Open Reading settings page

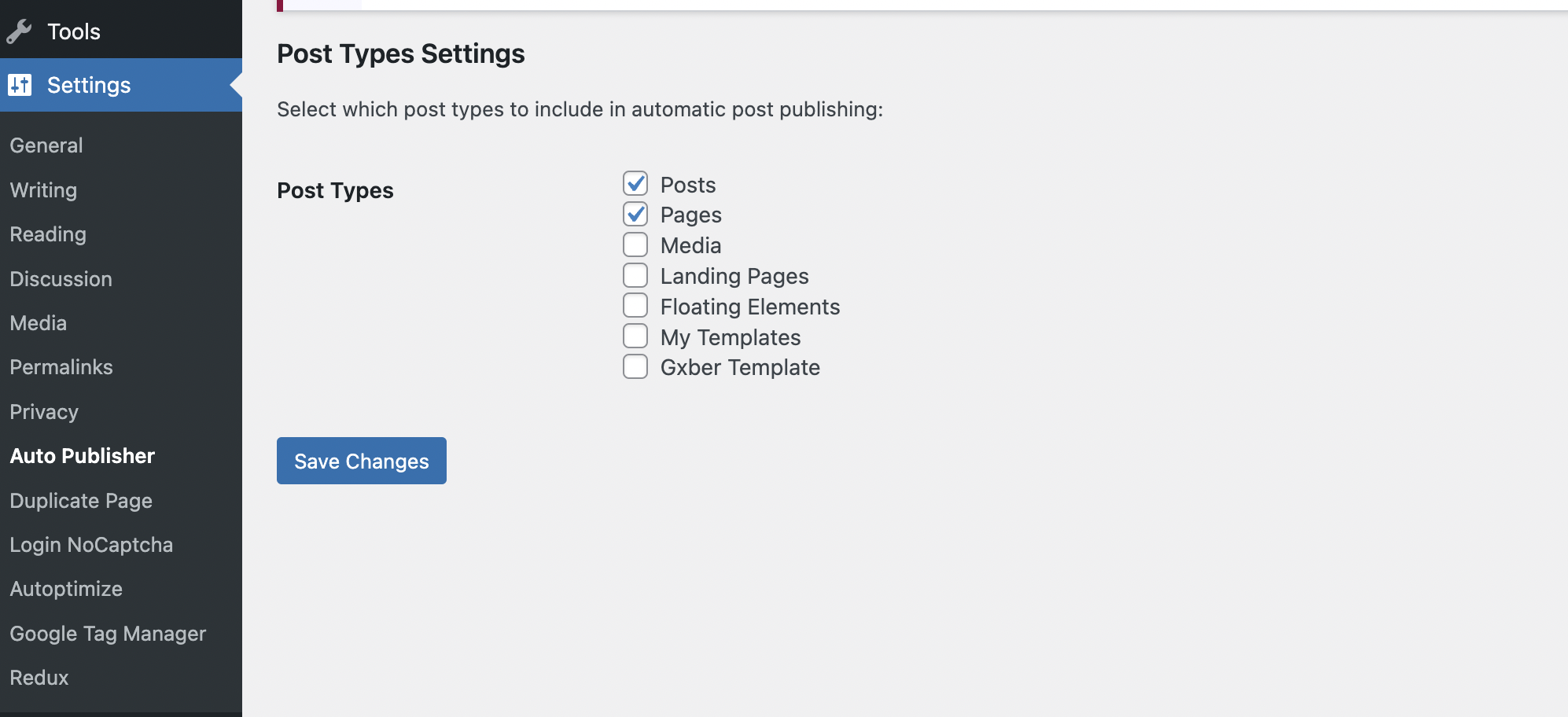point(48,234)
